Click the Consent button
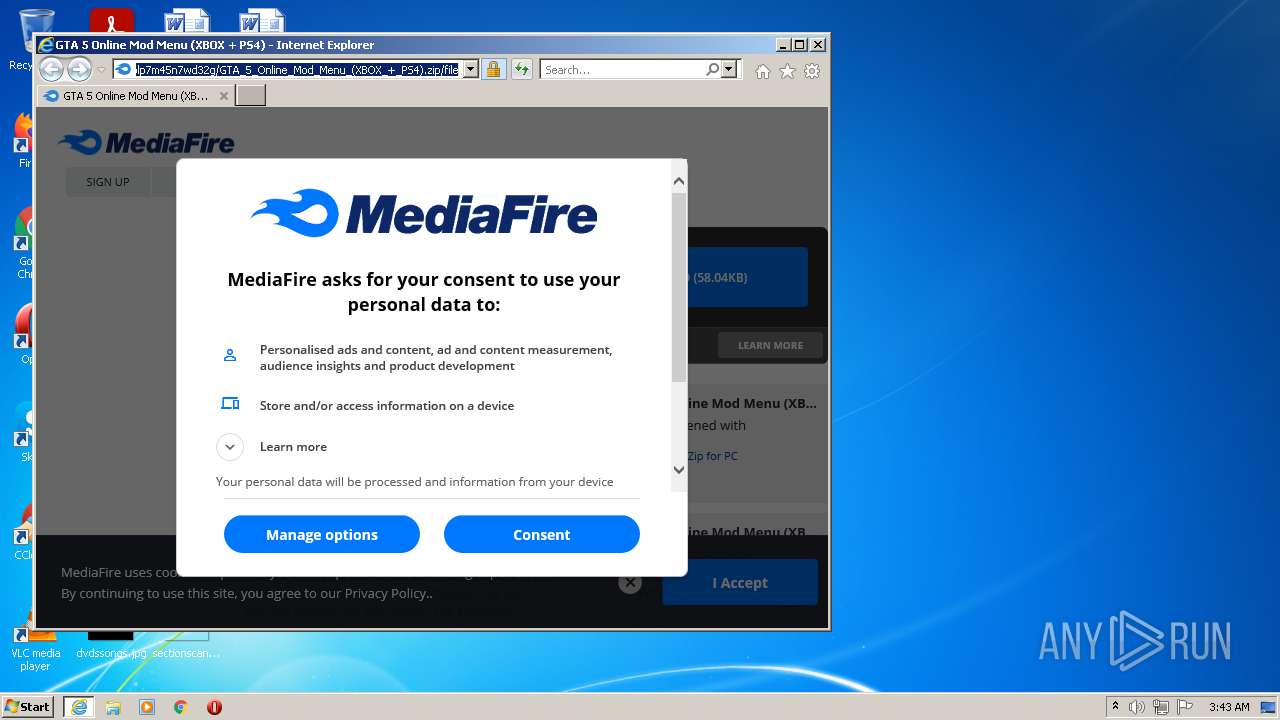The height and width of the screenshot is (720, 1280). [x=542, y=535]
